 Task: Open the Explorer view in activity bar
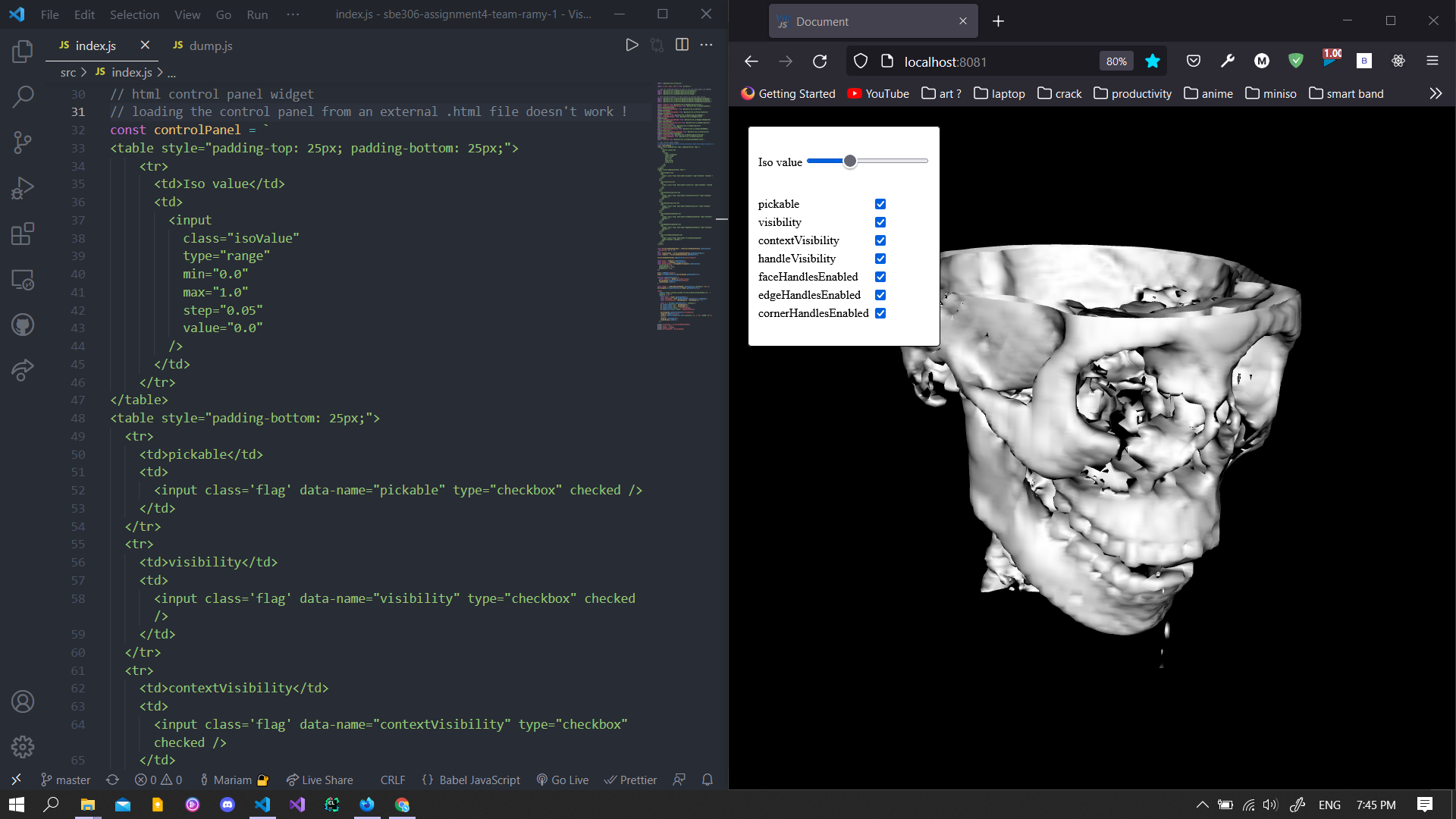pos(23,52)
